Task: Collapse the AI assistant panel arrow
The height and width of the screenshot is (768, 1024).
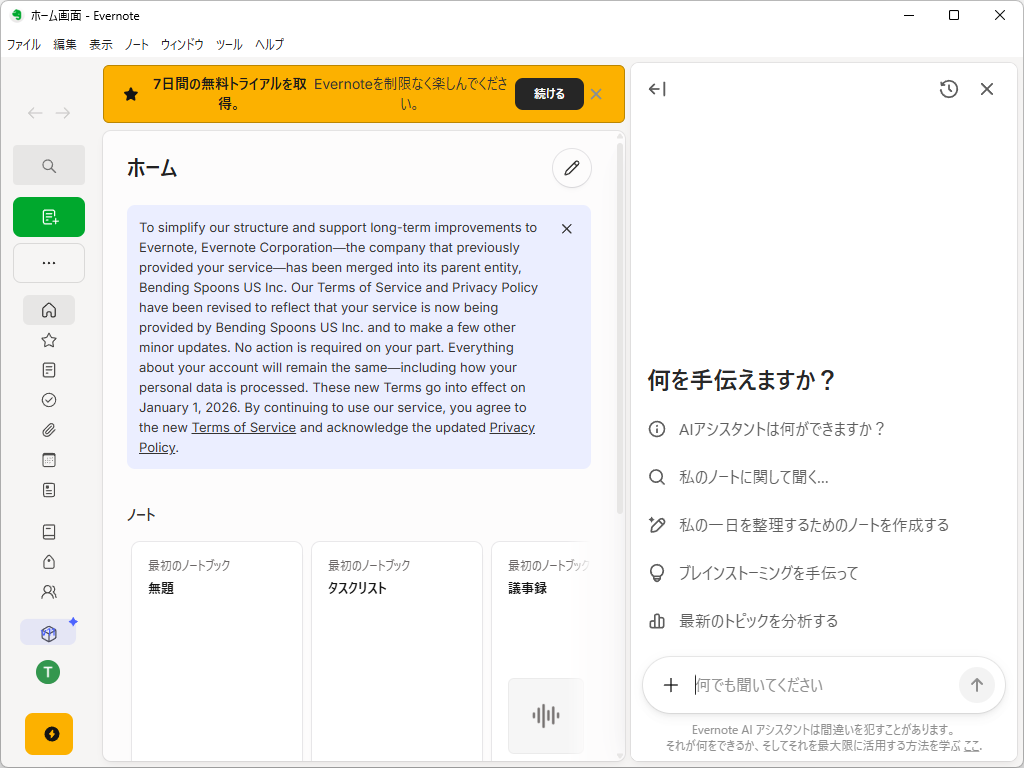Action: click(x=657, y=89)
